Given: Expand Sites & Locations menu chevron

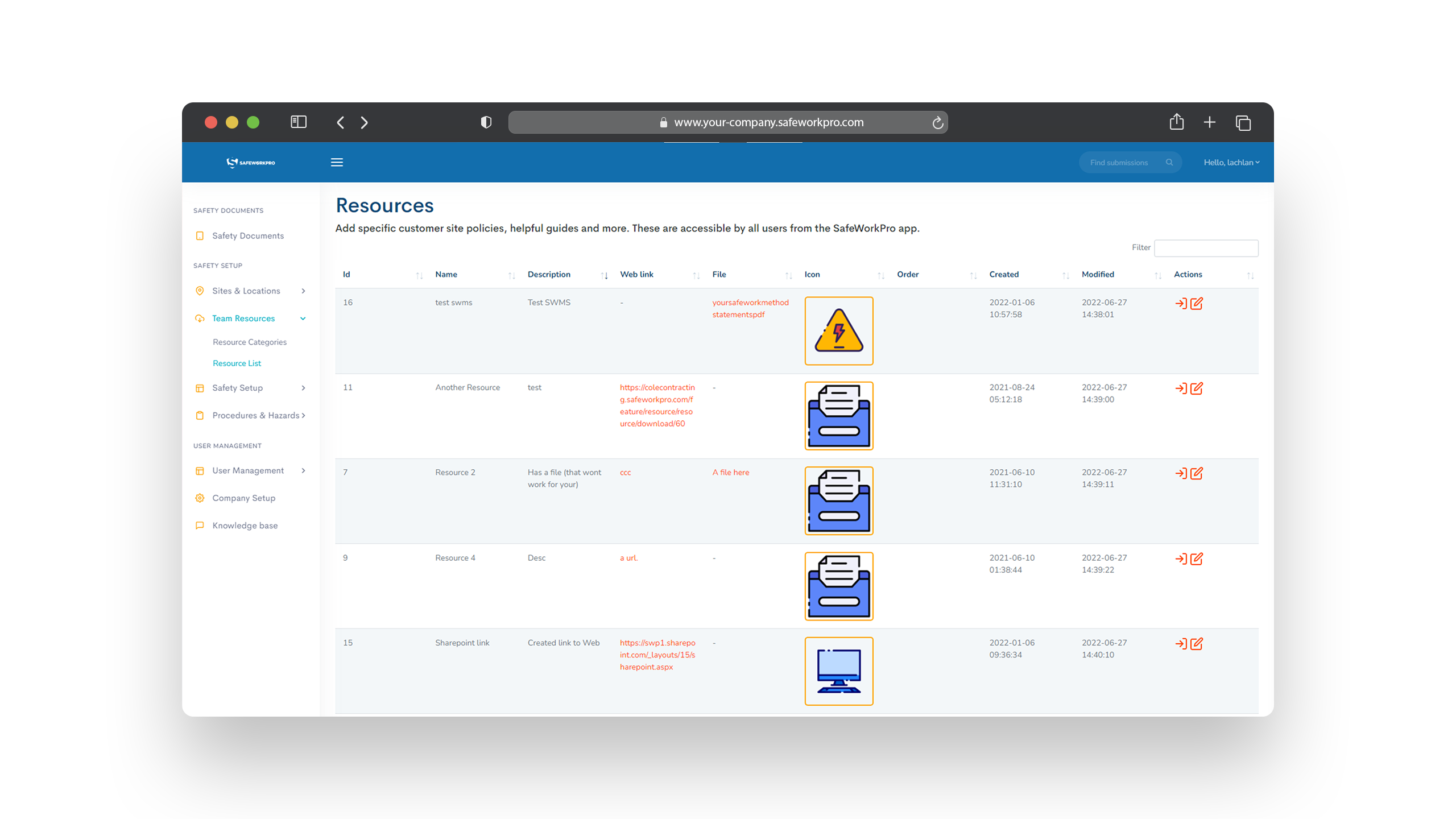Looking at the screenshot, I should coord(303,291).
